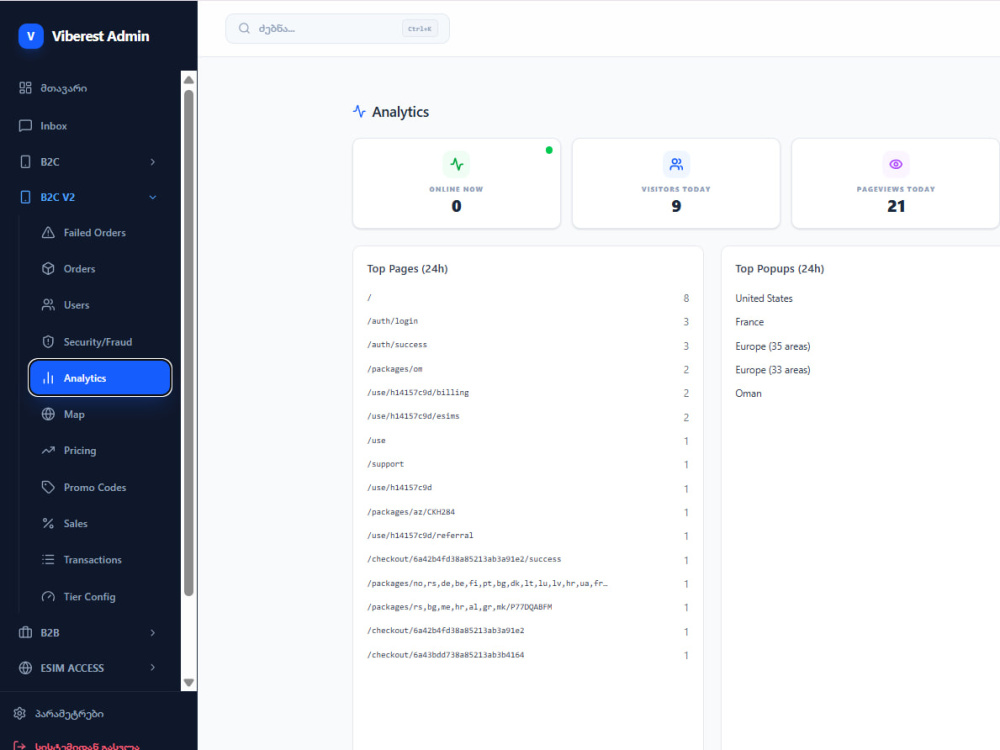Click the Analytics heading pulse icon
This screenshot has height=750, width=1000.
tap(359, 112)
